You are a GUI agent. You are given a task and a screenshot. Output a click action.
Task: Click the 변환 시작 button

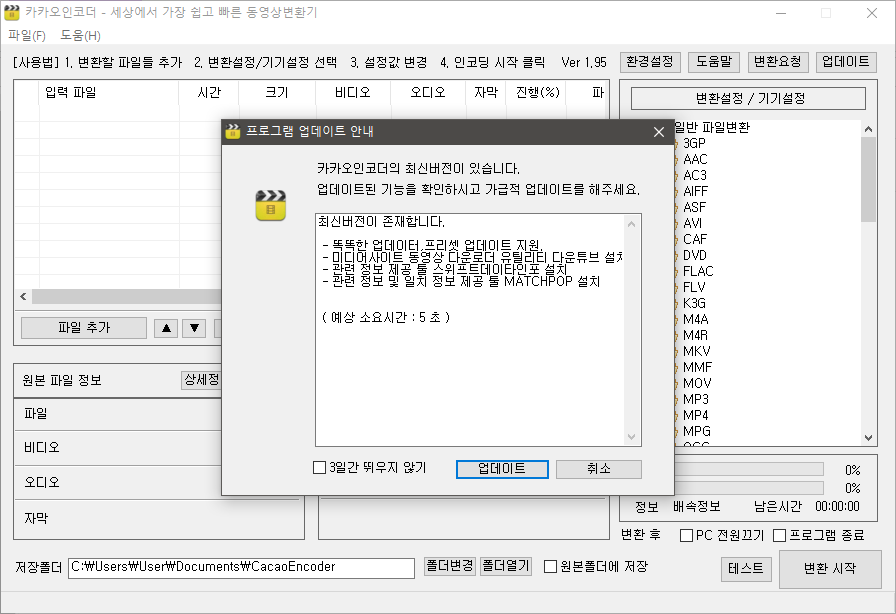[x=830, y=569]
